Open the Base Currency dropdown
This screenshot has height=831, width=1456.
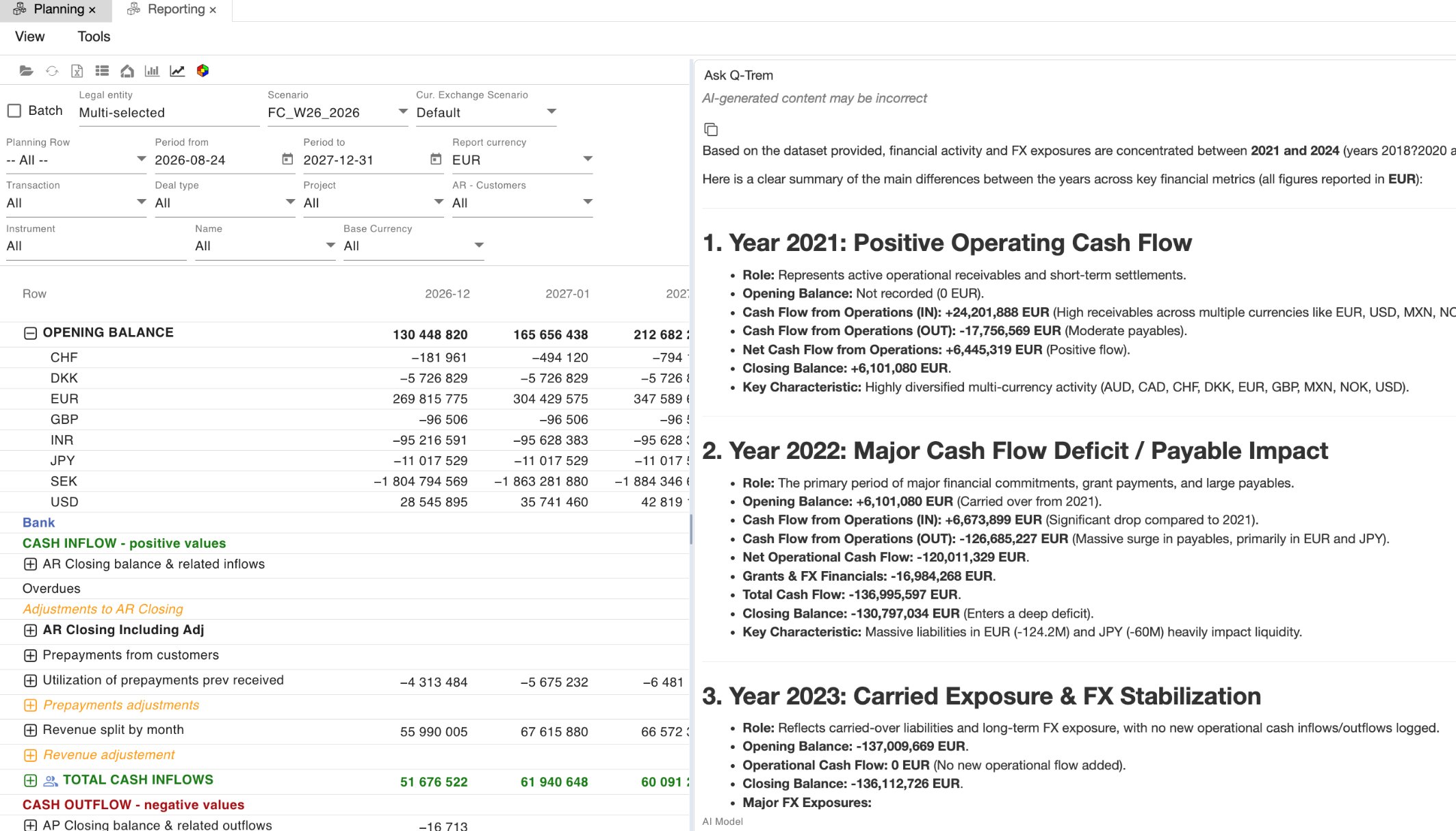click(x=414, y=246)
